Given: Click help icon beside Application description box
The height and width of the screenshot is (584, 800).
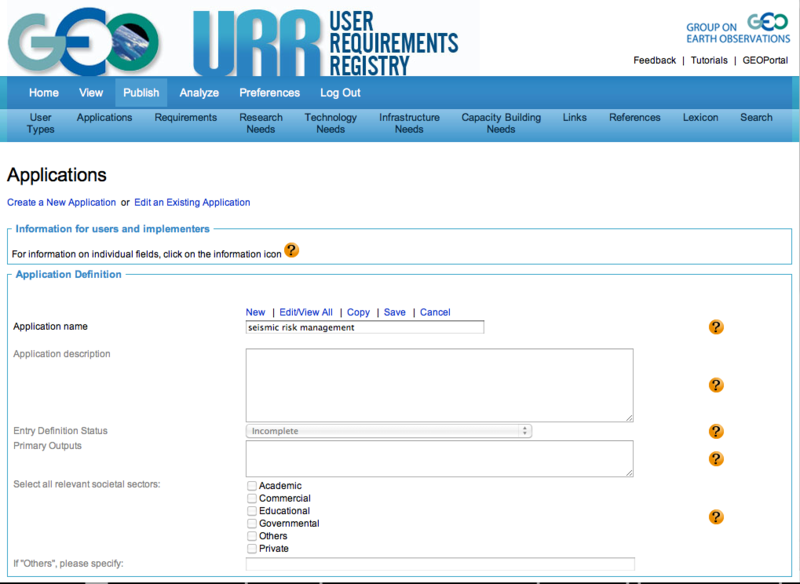Looking at the screenshot, I should [716, 385].
